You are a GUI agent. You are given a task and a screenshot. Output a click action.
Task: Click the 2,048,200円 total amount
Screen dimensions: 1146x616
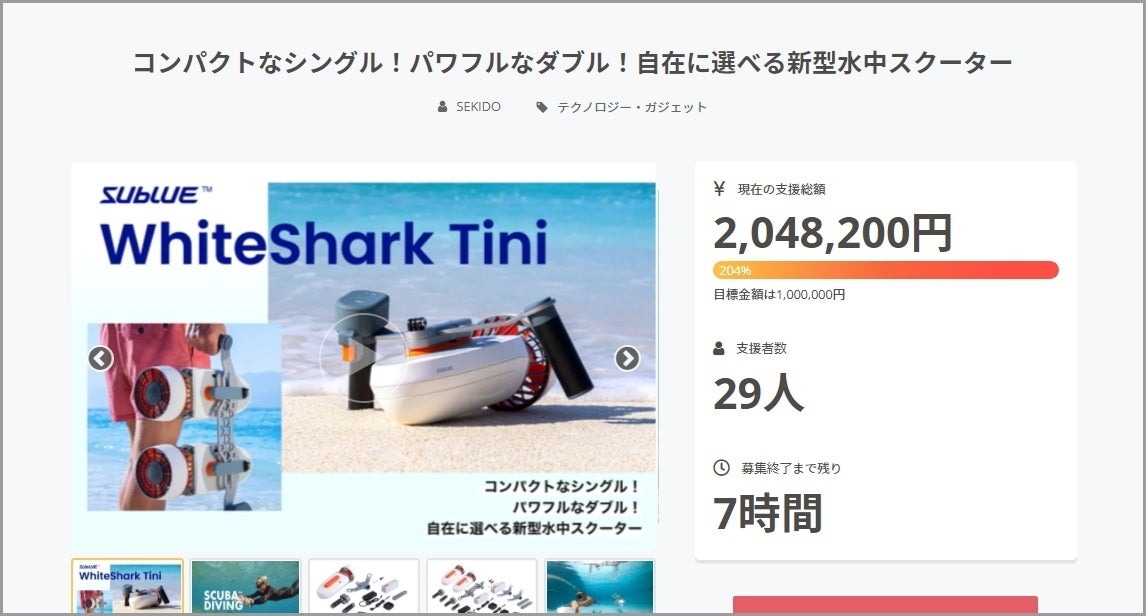832,232
